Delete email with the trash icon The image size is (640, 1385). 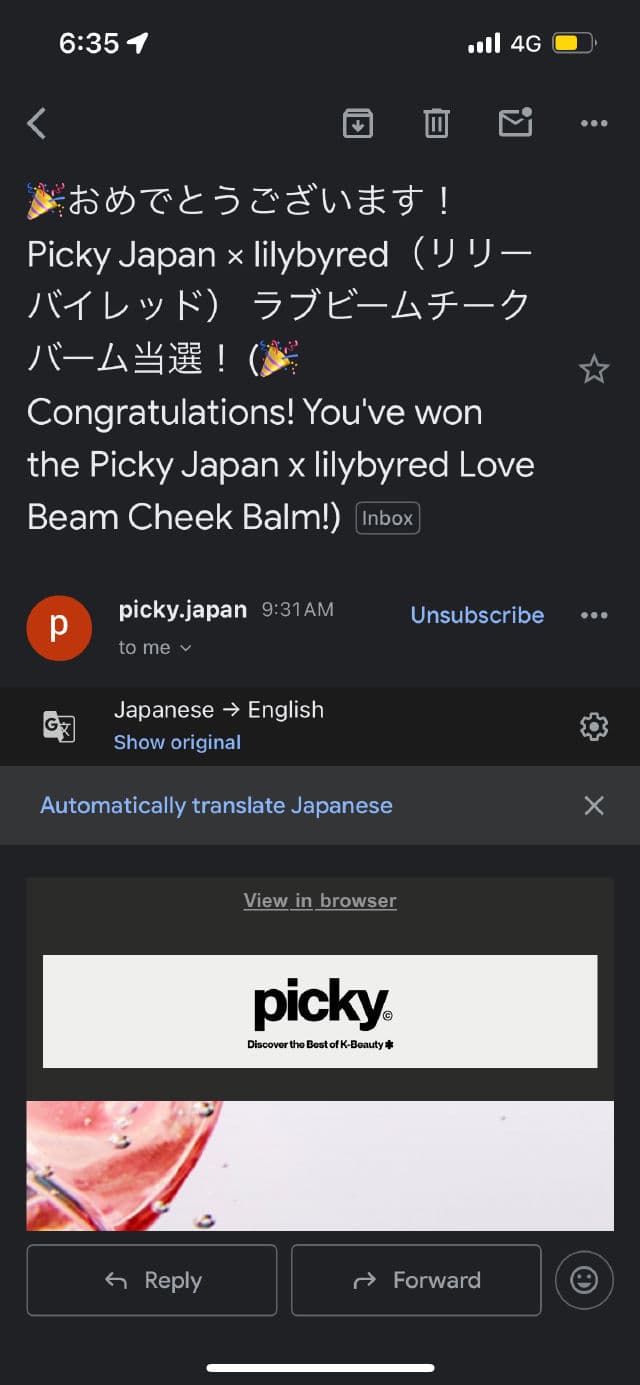tap(436, 124)
